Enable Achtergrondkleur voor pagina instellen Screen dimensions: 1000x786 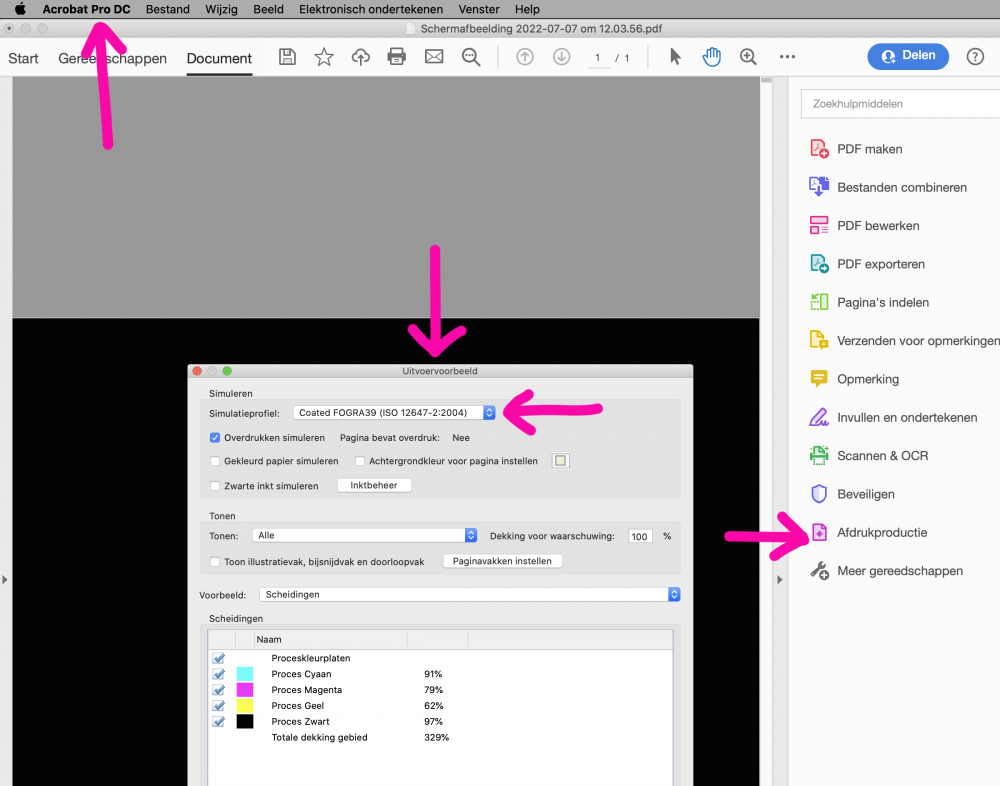coord(360,461)
